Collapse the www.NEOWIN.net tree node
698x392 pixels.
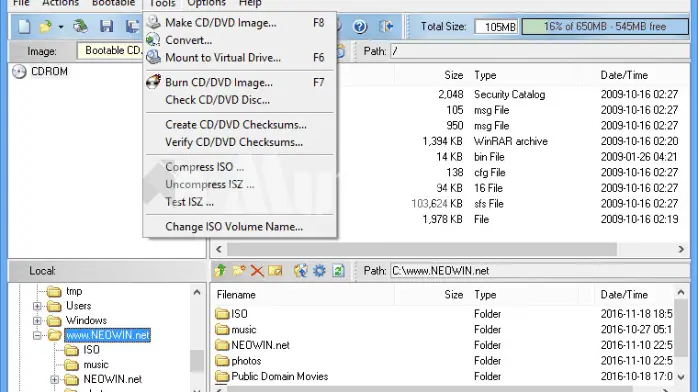pos(37,335)
